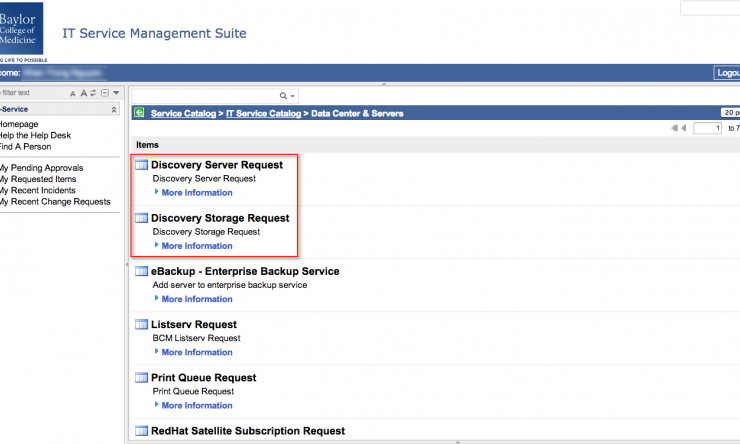This screenshot has width=740, height=444.
Task: Click the Listserv Request item icon
Action: pos(142,324)
